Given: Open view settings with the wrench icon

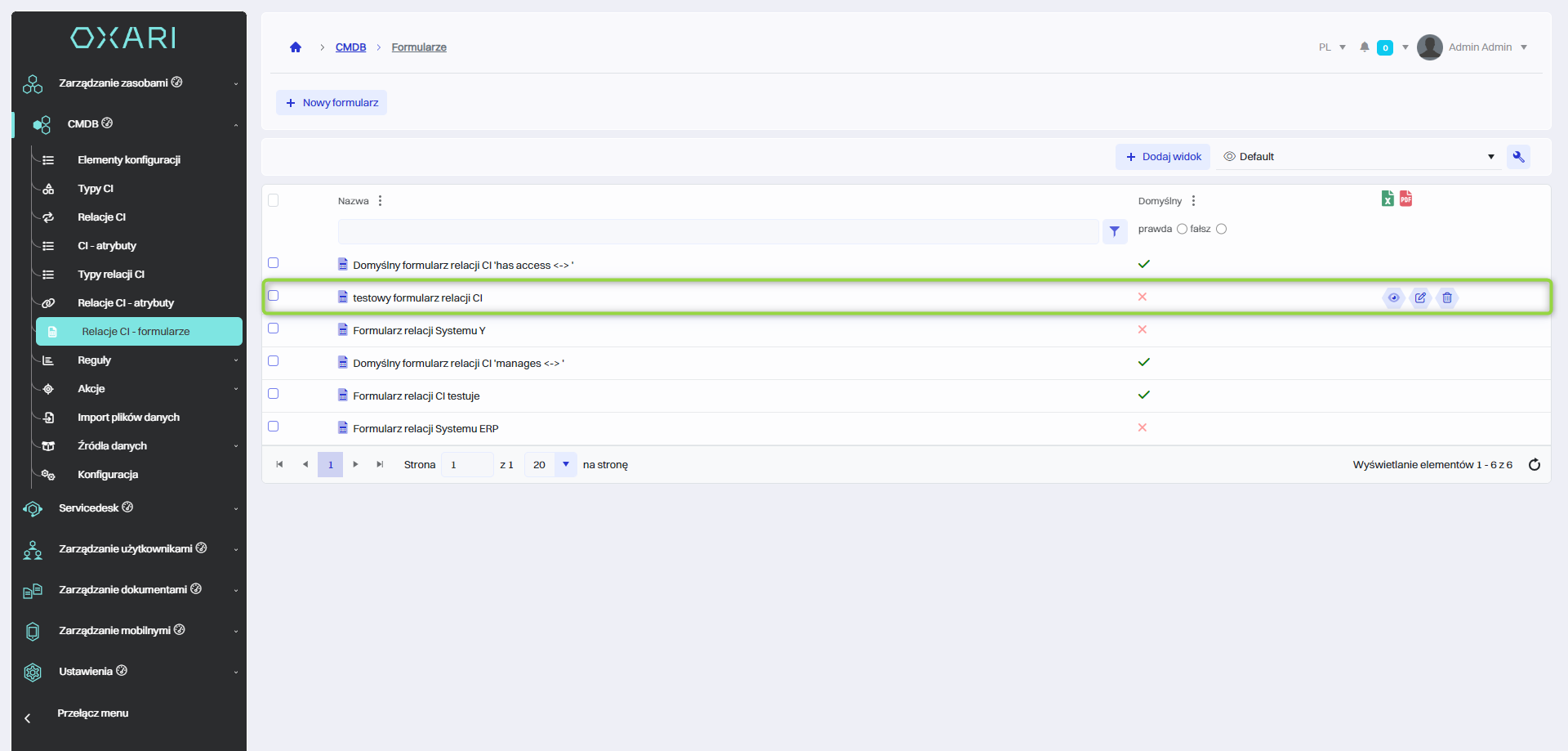Looking at the screenshot, I should (x=1518, y=157).
